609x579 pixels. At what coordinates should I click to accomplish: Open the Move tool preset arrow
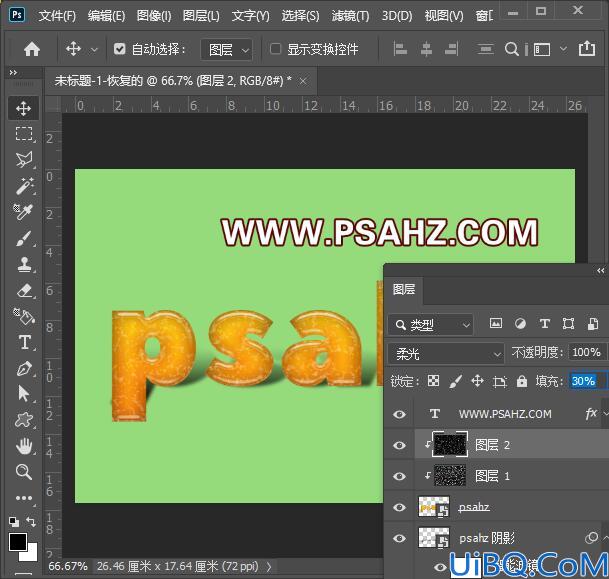tap(94, 50)
